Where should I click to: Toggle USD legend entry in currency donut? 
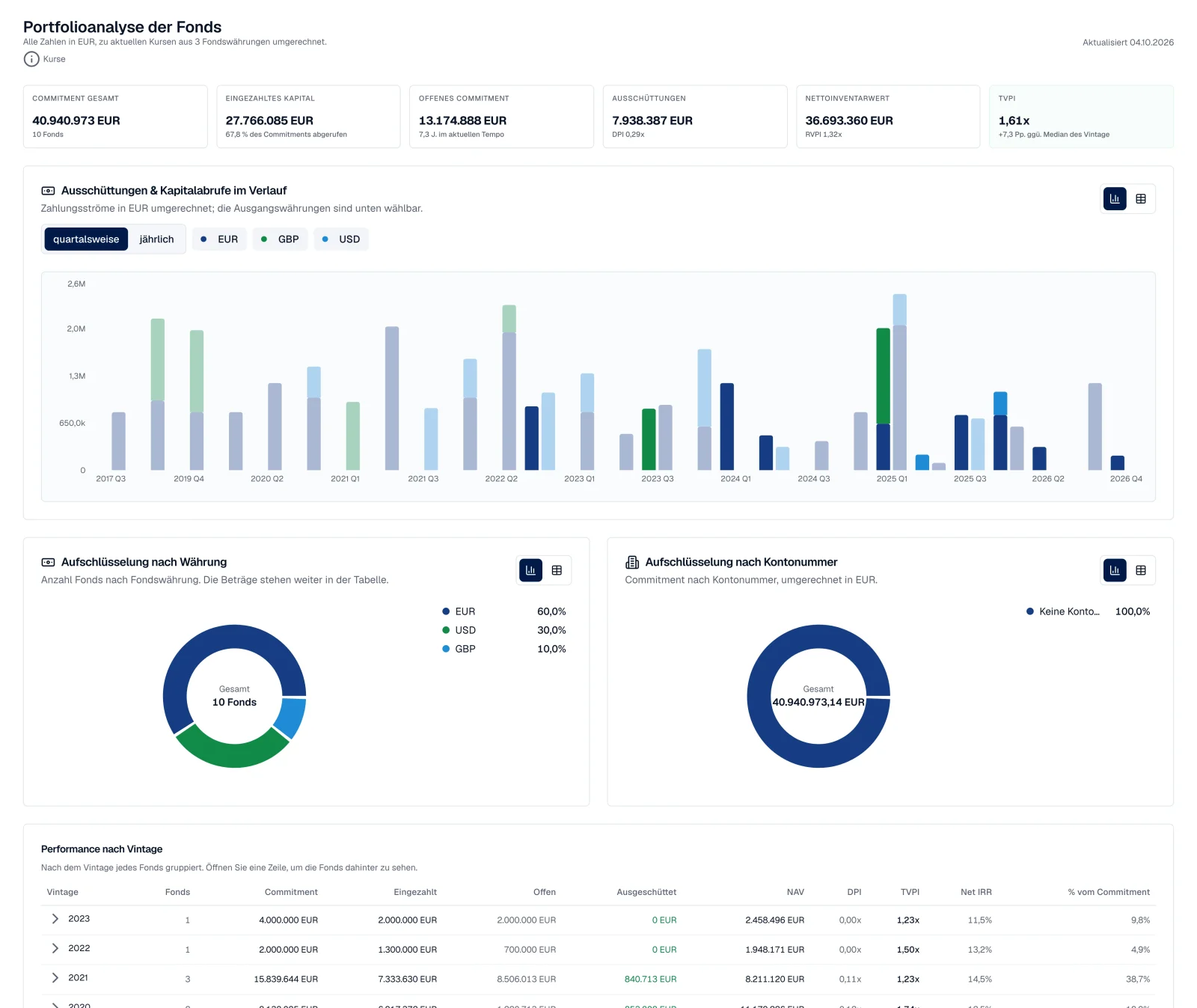click(x=504, y=630)
